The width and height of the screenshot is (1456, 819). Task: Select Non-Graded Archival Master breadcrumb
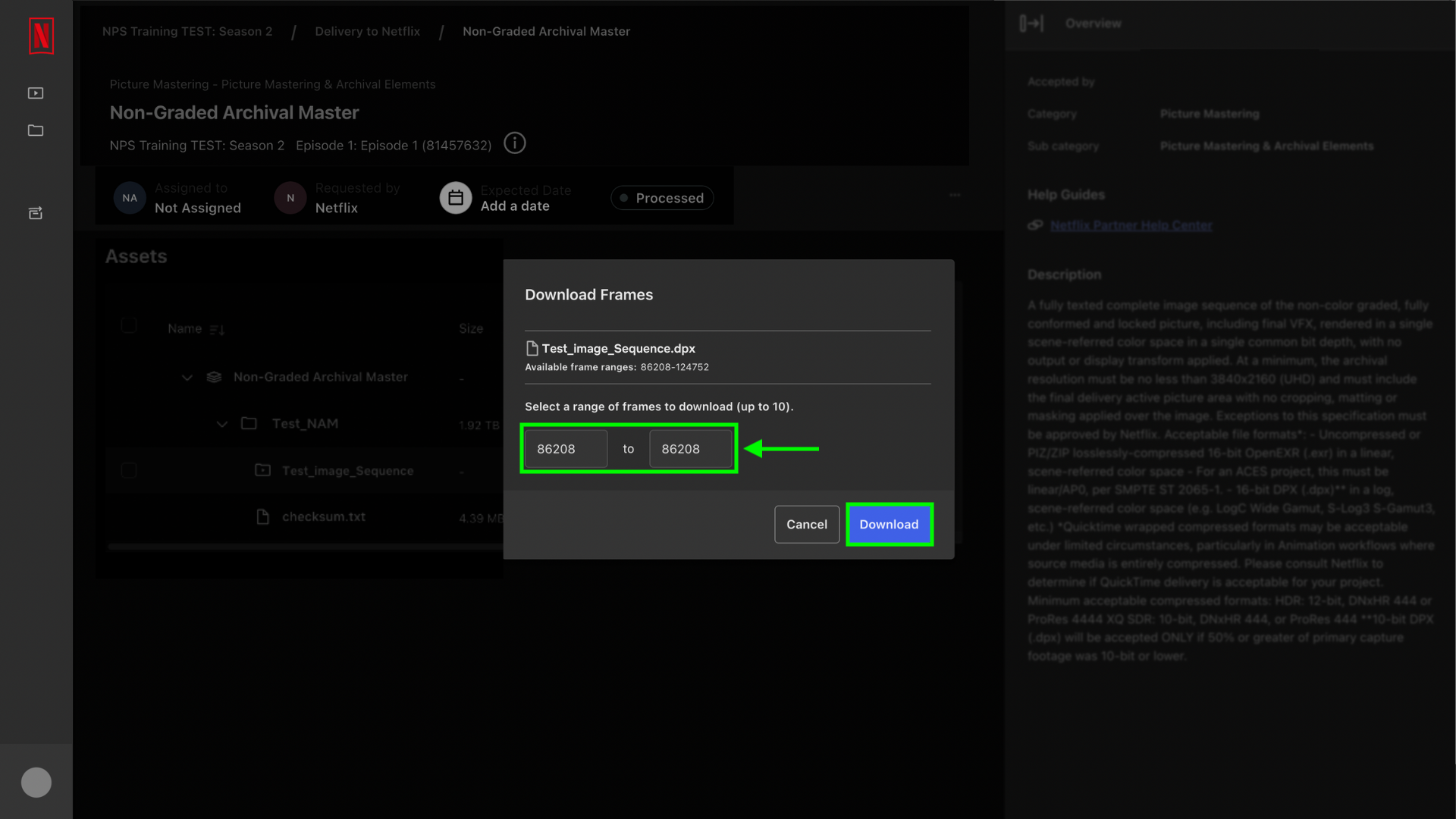546,31
